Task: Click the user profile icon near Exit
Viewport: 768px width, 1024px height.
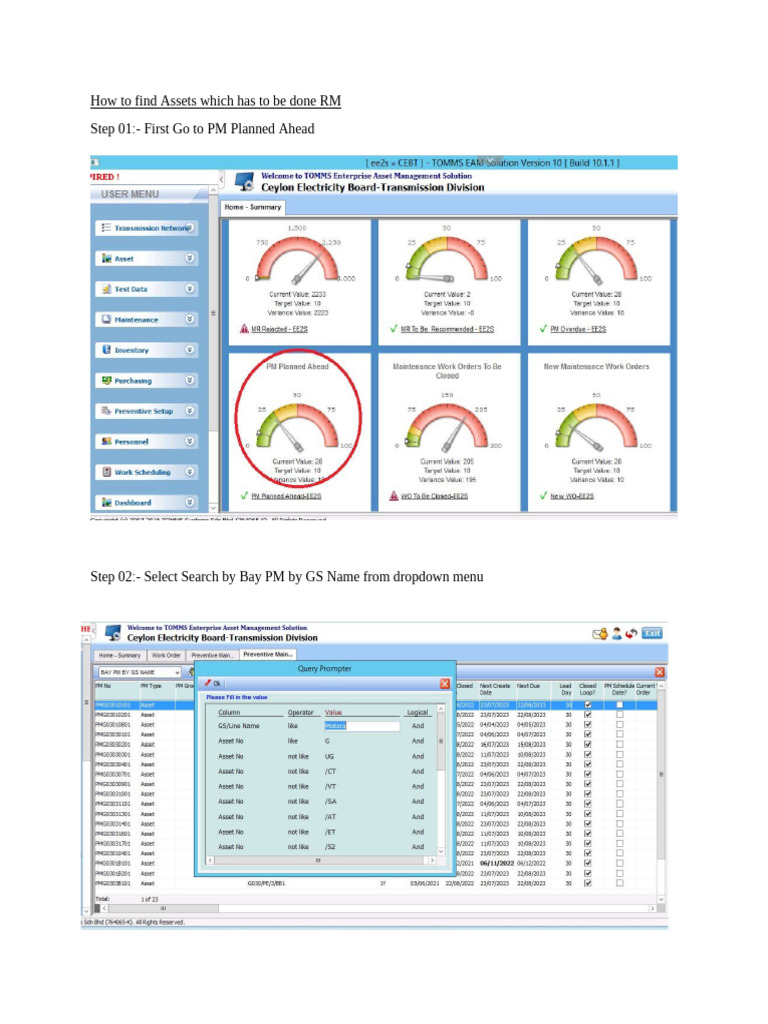Action: (616, 633)
